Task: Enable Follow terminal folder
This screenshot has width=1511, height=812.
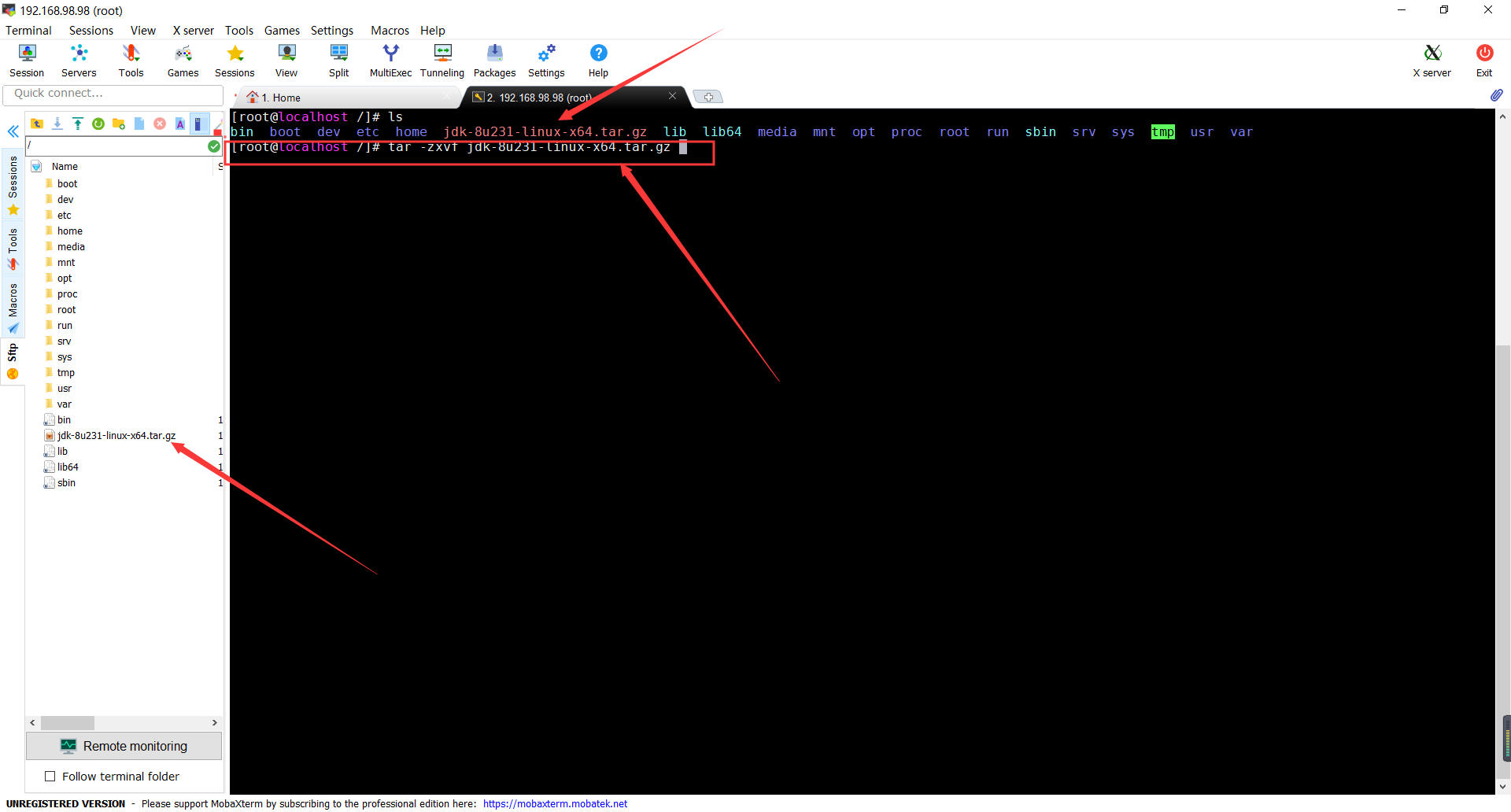Action: pyautogui.click(x=50, y=776)
